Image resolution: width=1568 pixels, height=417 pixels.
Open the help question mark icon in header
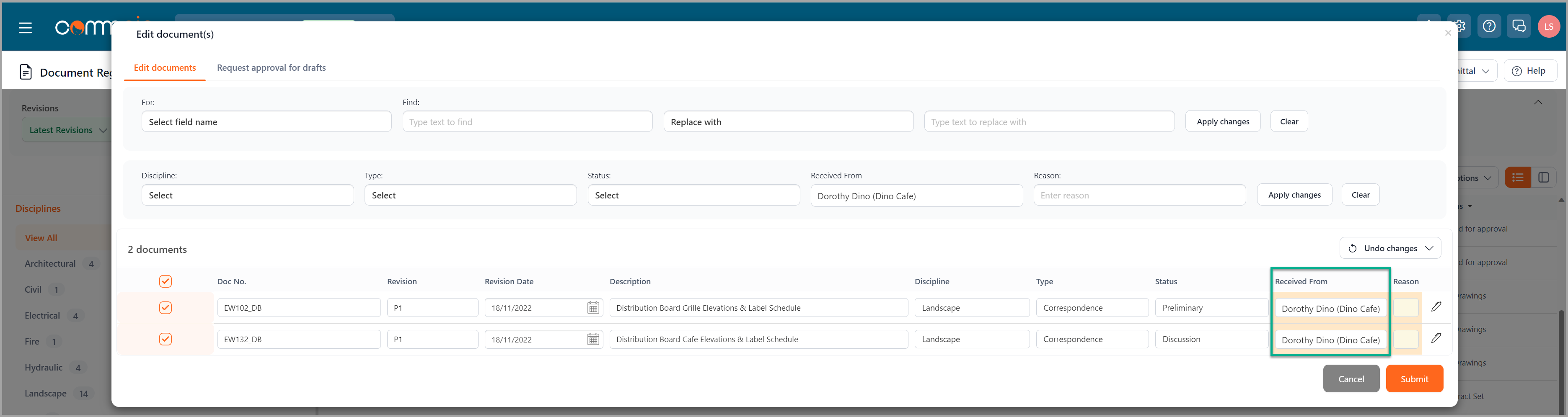(1489, 26)
